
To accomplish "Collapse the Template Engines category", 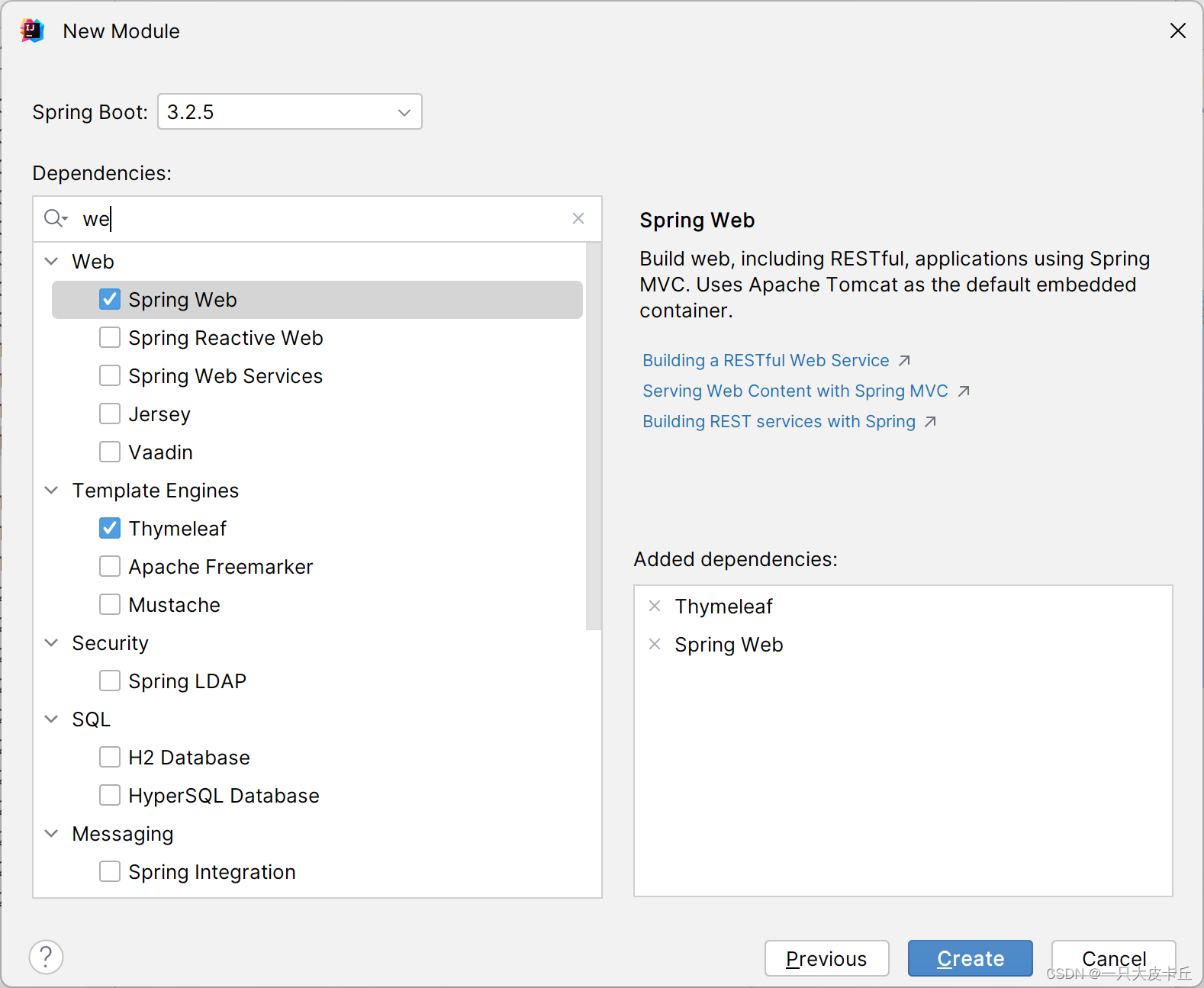I will (51, 490).
